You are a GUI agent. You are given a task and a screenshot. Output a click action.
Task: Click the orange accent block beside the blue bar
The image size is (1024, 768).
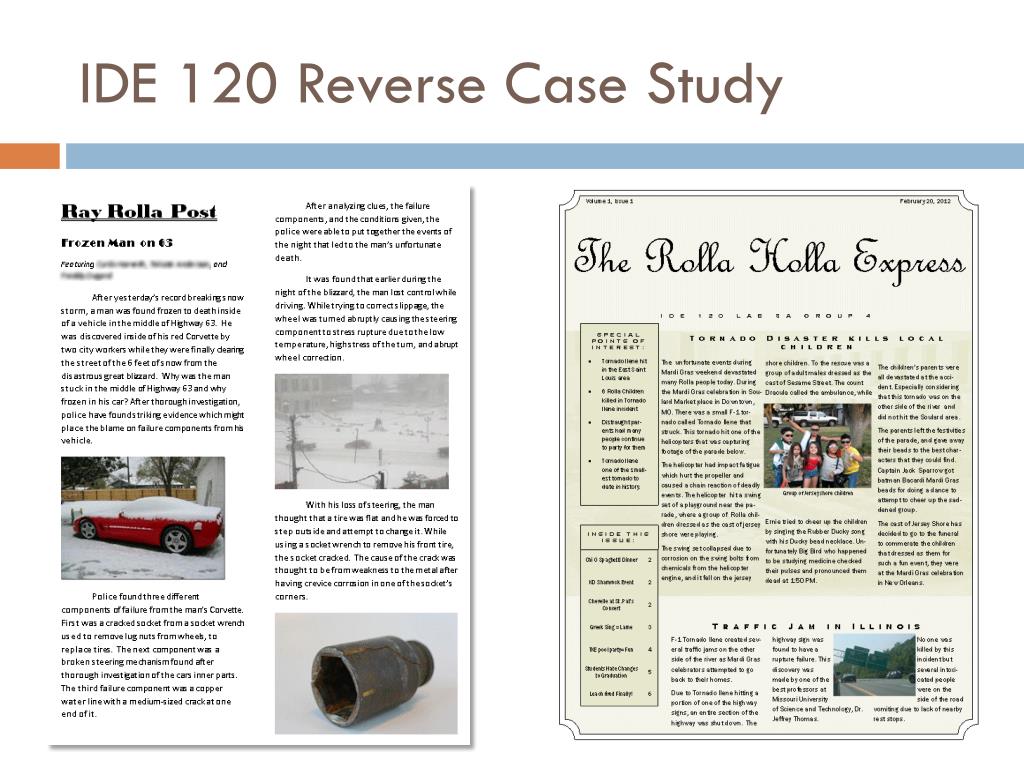pos(29,156)
